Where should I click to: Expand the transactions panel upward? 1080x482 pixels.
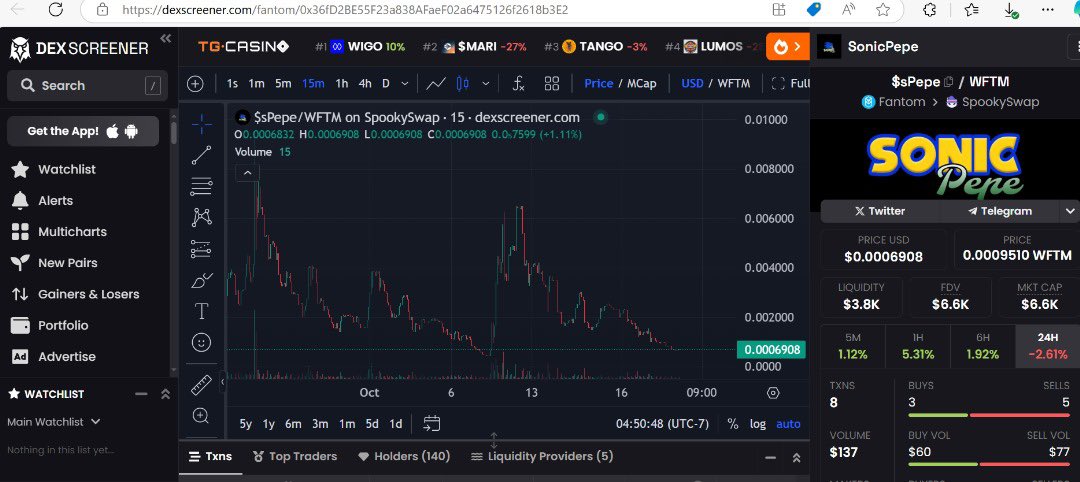(x=796, y=457)
